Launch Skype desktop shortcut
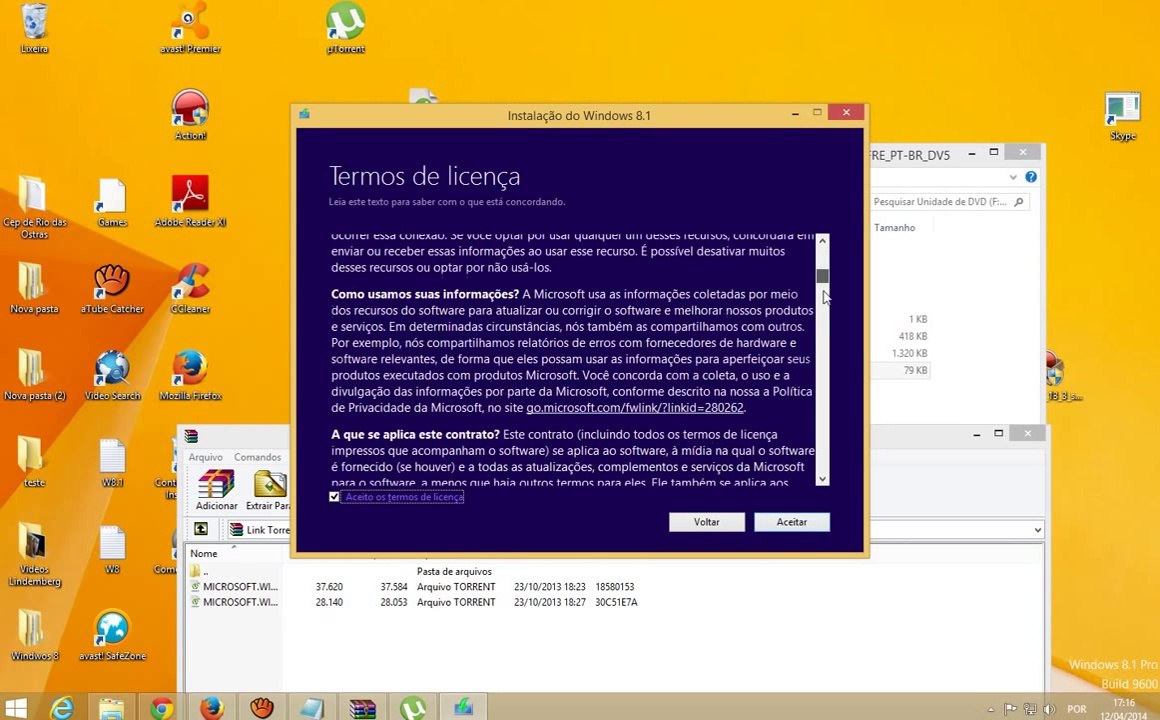 (x=1122, y=115)
